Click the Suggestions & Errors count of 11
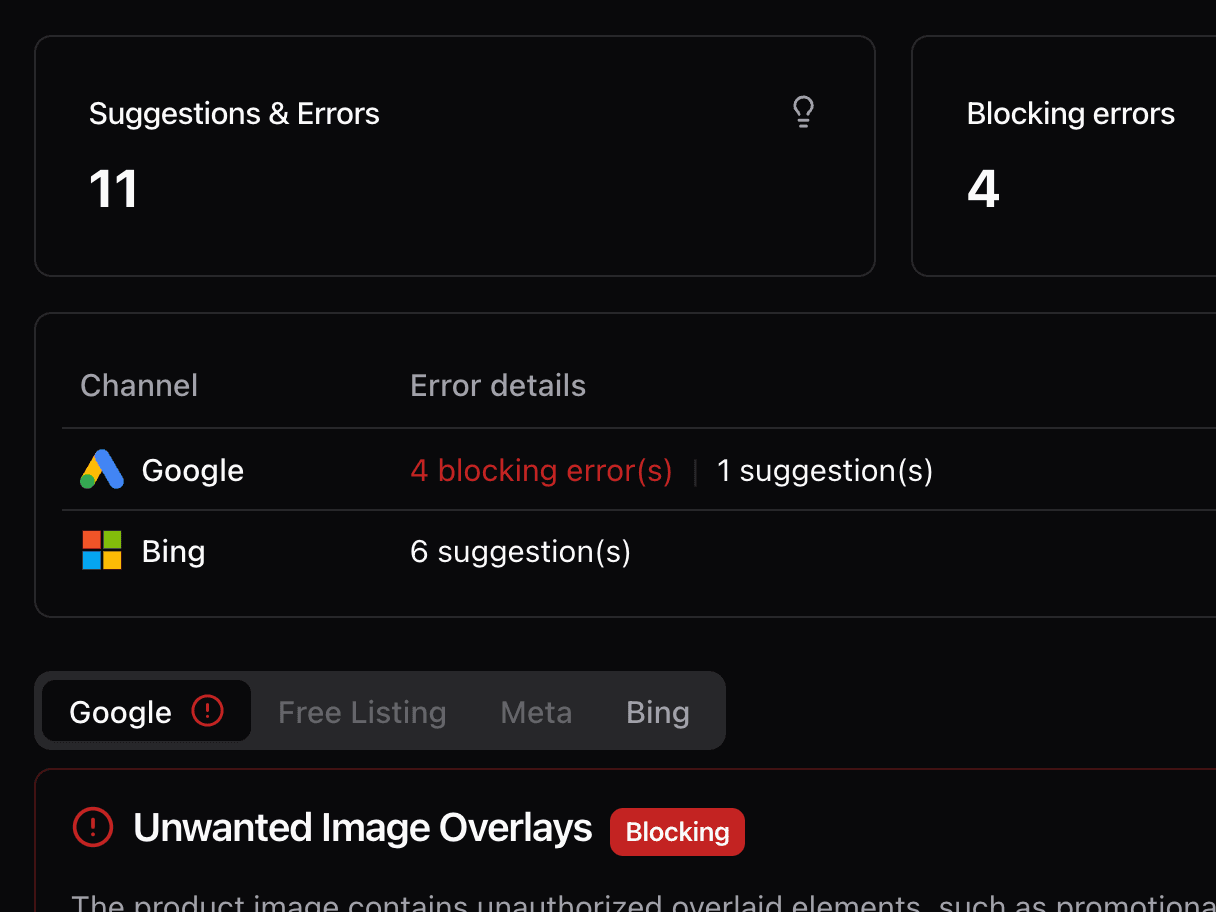1216x912 pixels. [113, 189]
